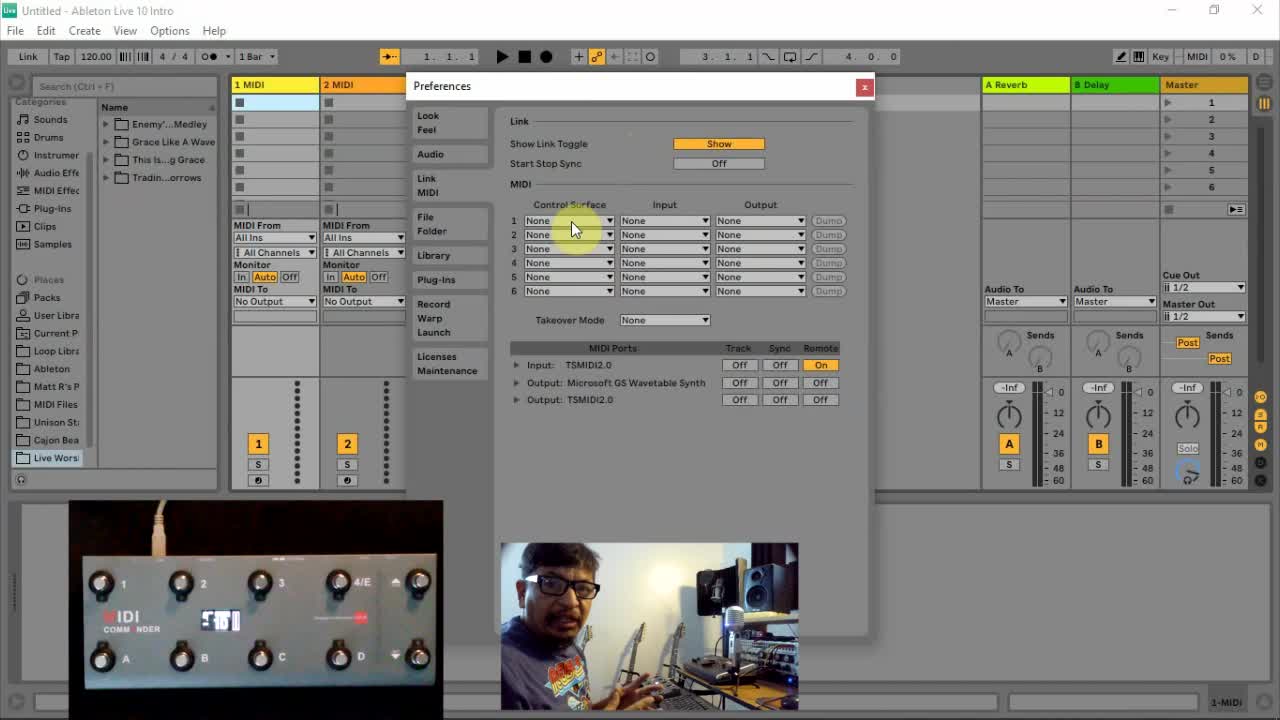This screenshot has width=1280, height=720.
Task: Arm the Arrangement Record button
Action: tap(546, 57)
